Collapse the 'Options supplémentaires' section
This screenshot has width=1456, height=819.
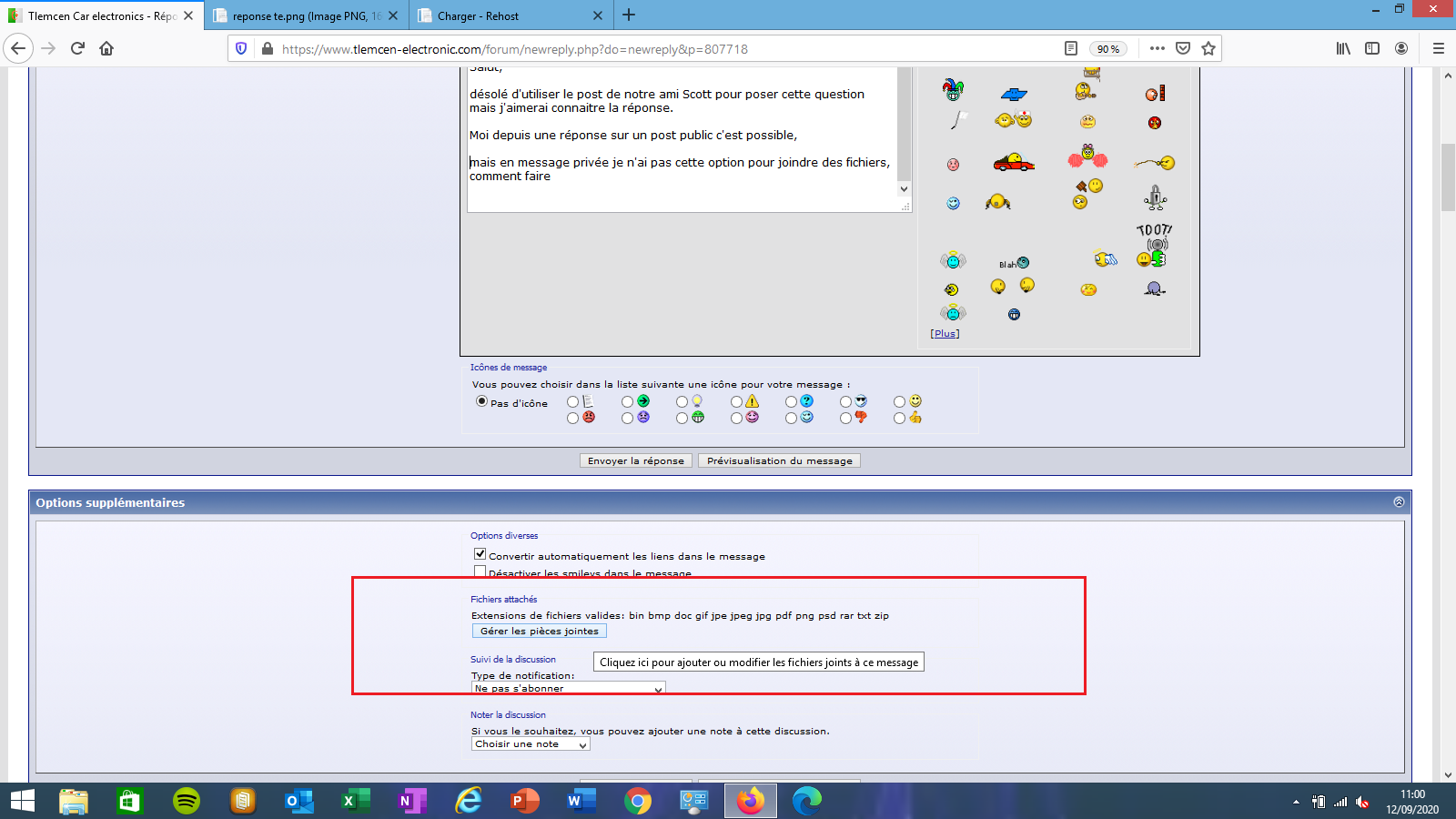tap(1399, 502)
